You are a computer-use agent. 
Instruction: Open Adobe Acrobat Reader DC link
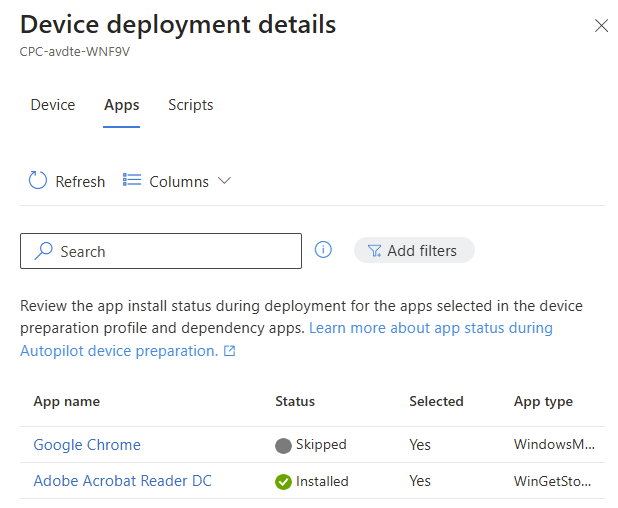[122, 481]
